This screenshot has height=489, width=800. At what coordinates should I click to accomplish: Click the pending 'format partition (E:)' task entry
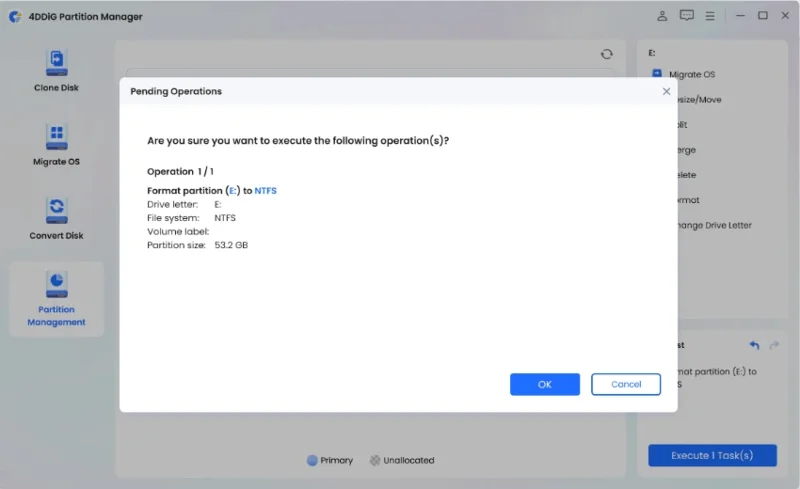pyautogui.click(x=717, y=378)
